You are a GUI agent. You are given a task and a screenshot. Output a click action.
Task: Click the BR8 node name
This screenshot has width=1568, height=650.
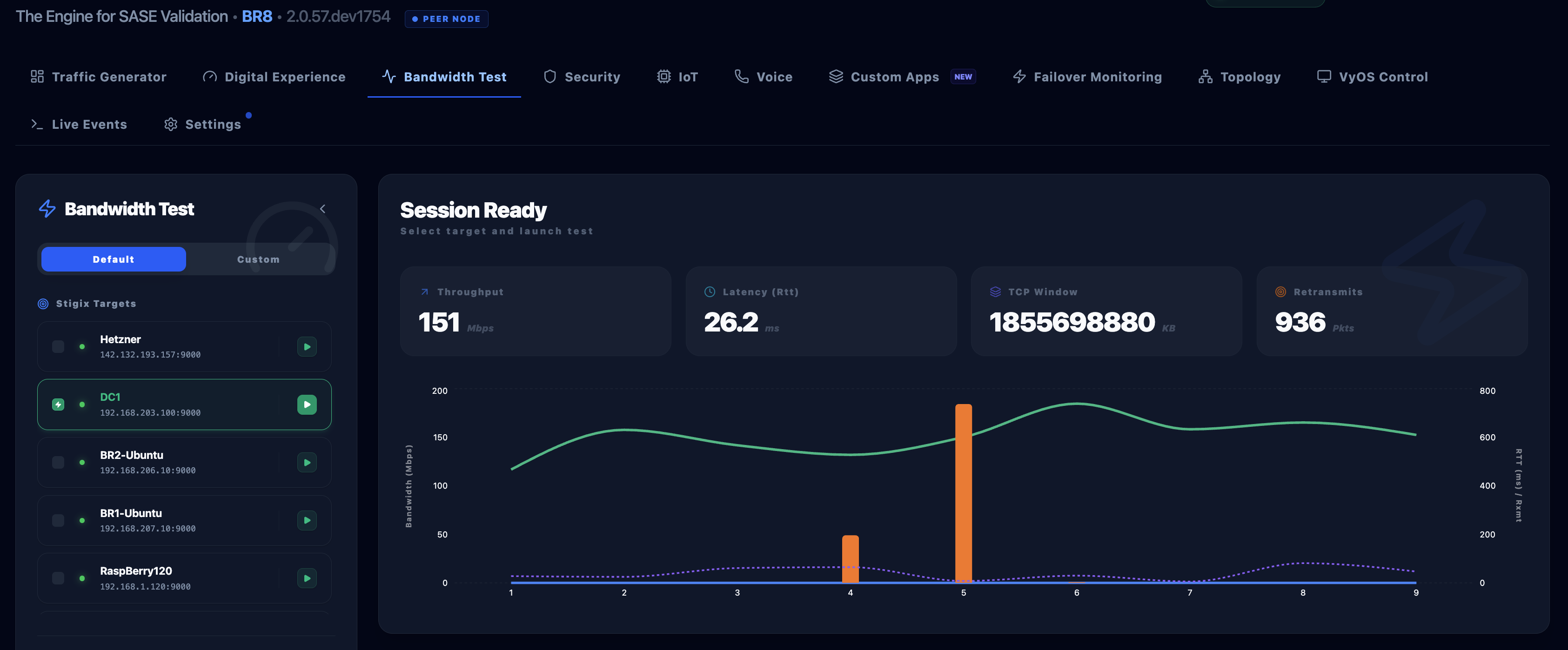click(257, 16)
